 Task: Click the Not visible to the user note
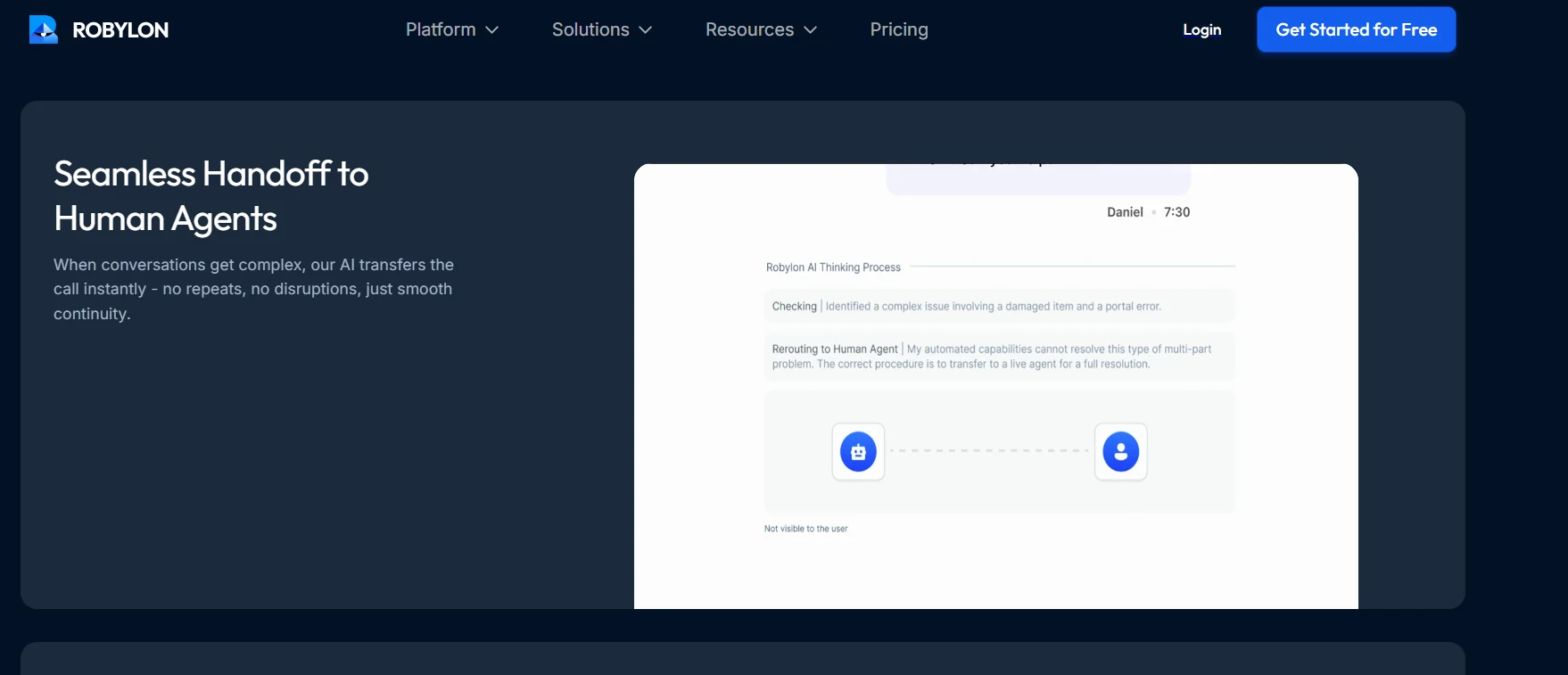pos(805,529)
